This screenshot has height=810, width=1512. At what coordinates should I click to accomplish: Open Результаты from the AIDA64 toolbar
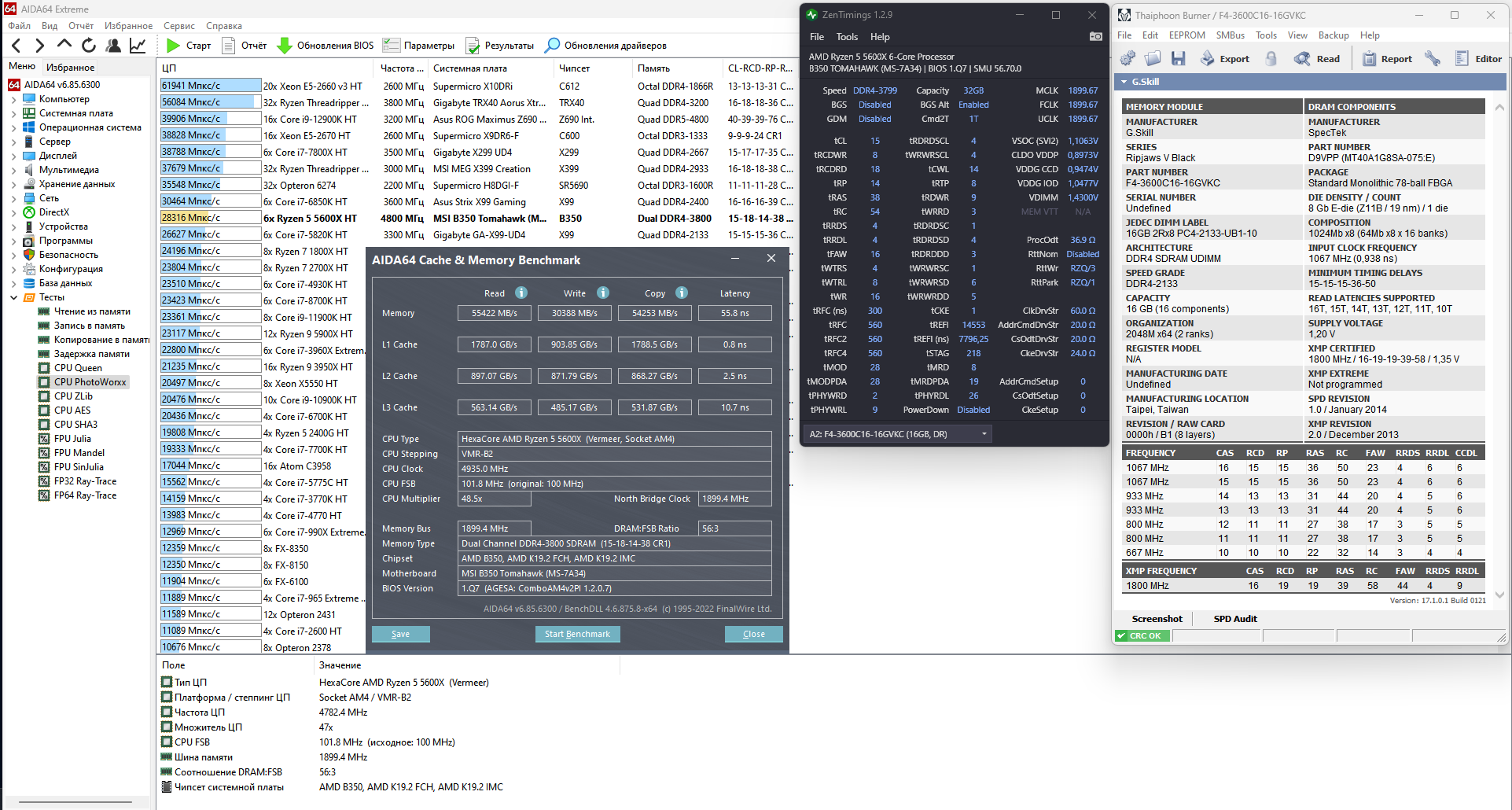tap(500, 46)
